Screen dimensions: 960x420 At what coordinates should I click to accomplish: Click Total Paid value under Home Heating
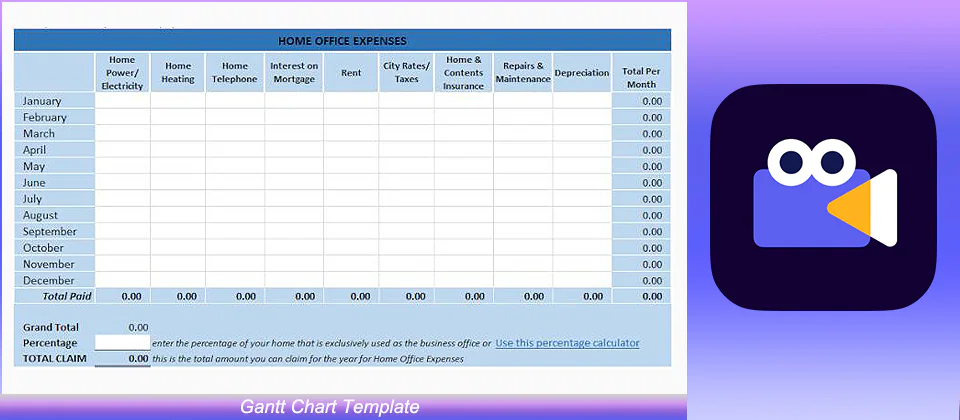point(178,296)
